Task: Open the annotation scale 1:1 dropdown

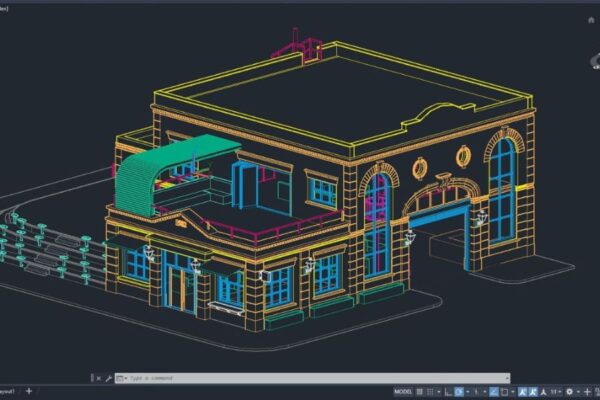Action: [x=555, y=392]
